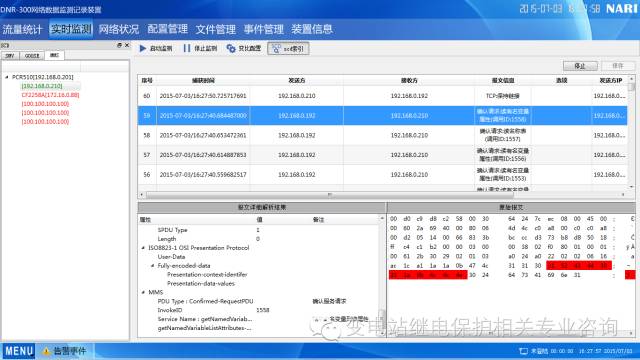This screenshot has height=360, width=640.
Task: Select the User-Data row
Action: (259, 257)
